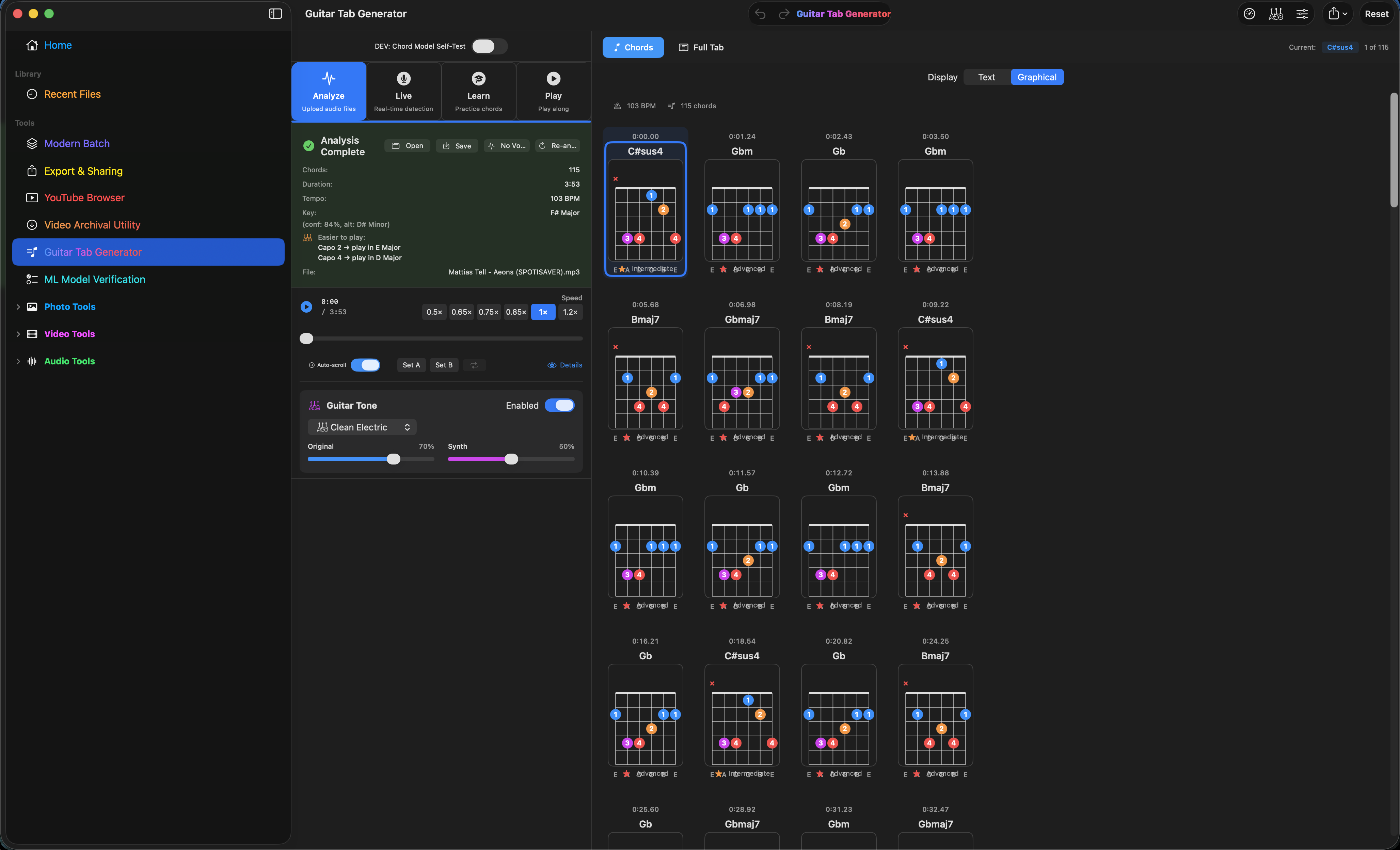Image resolution: width=1400 pixels, height=850 pixels.
Task: Select the Gbm chord diagram at 0:01.24
Action: [742, 210]
